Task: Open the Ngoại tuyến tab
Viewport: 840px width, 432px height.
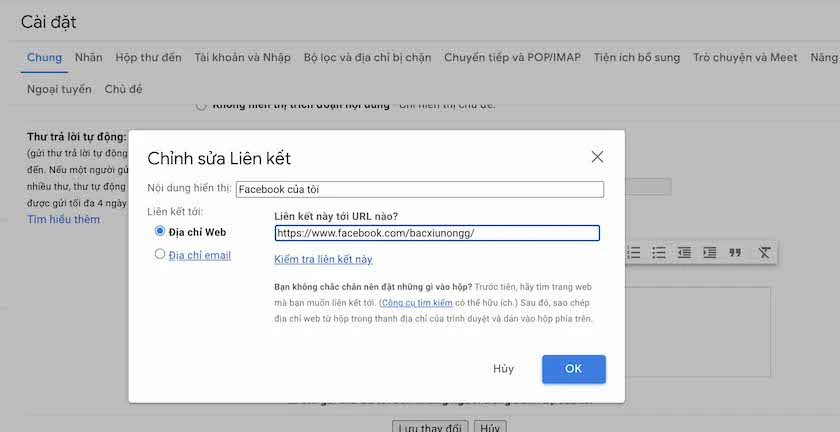Action: [59, 89]
